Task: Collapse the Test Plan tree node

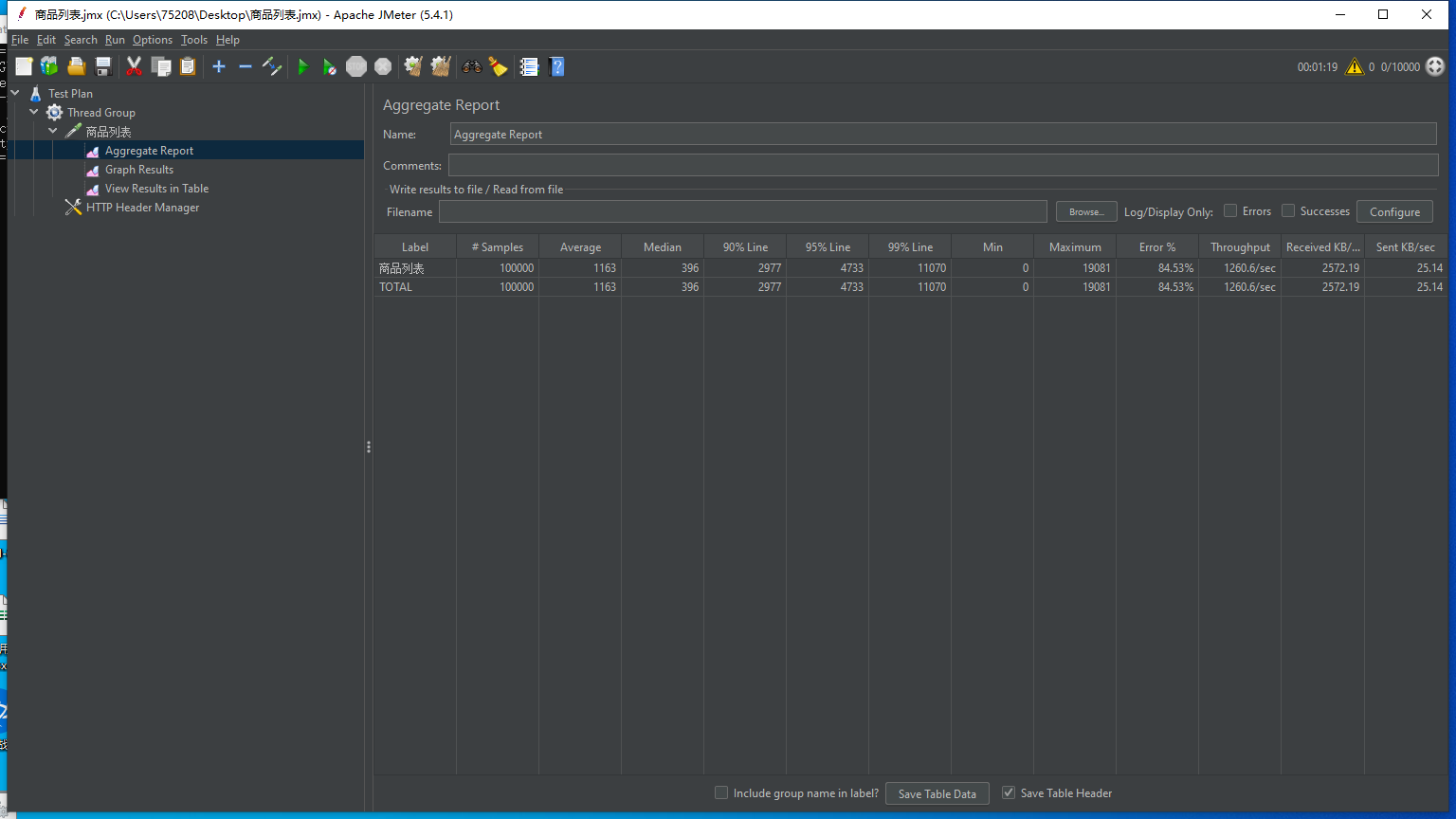Action: coord(15,93)
